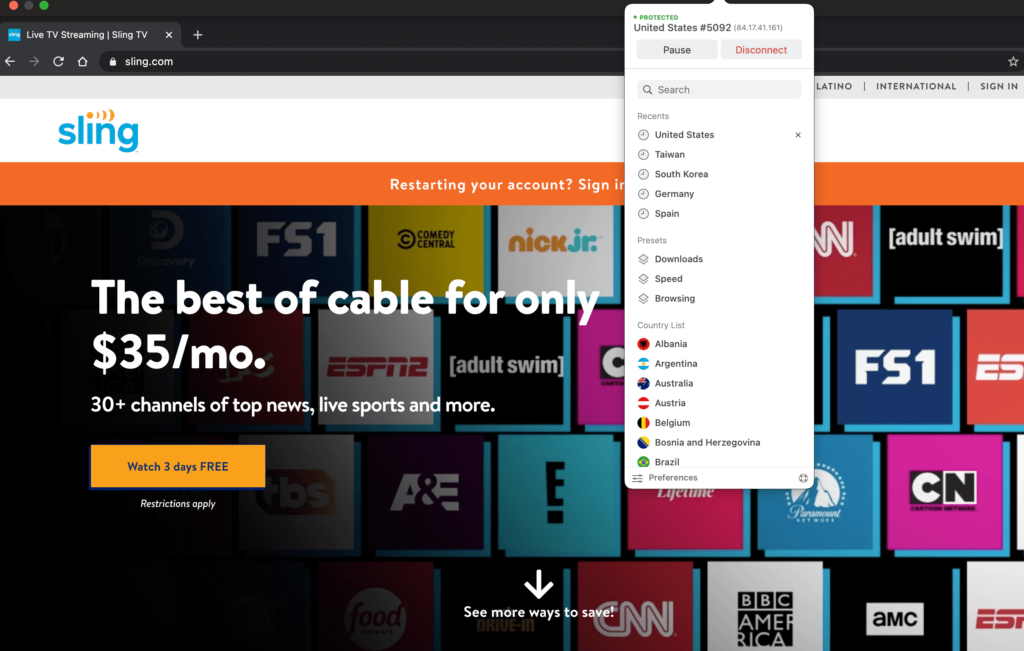The width and height of the screenshot is (1024, 651).
Task: Click the Preferences sliders icon
Action: (x=637, y=479)
